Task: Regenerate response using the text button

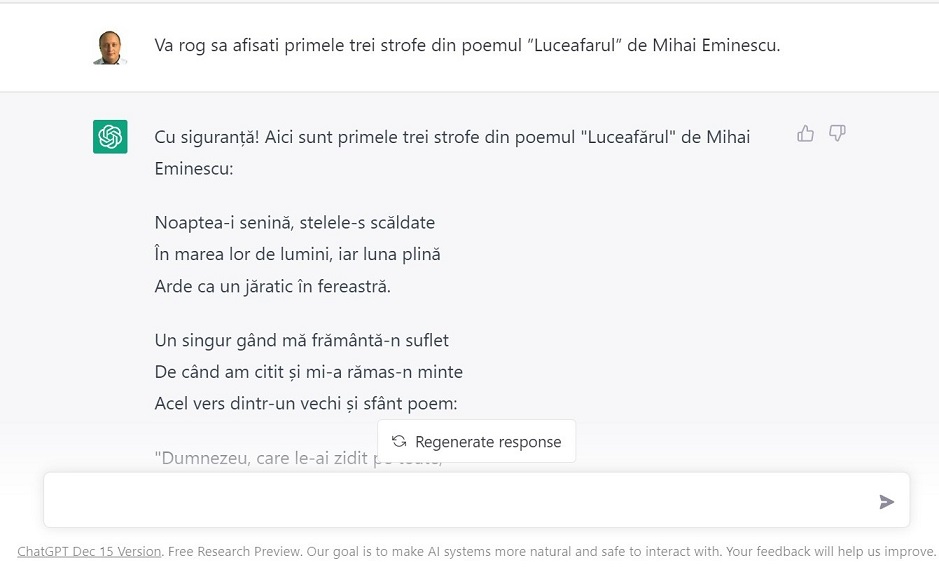Action: click(477, 441)
